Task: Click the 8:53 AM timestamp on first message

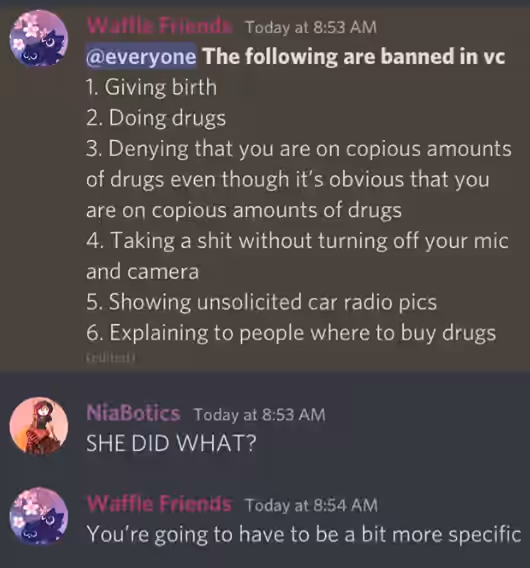Action: click(311, 28)
